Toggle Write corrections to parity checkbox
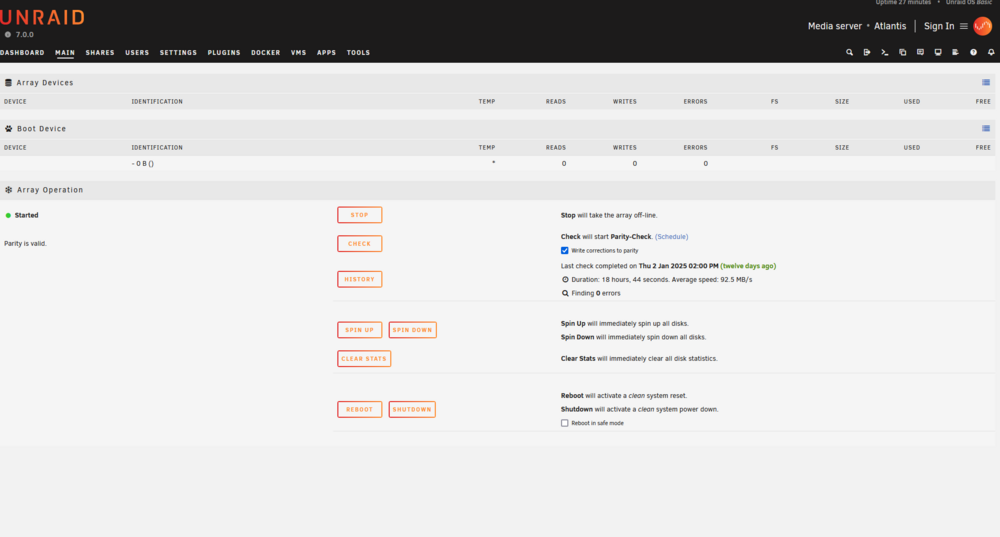Viewport: 1000px width, 537px height. tap(564, 251)
